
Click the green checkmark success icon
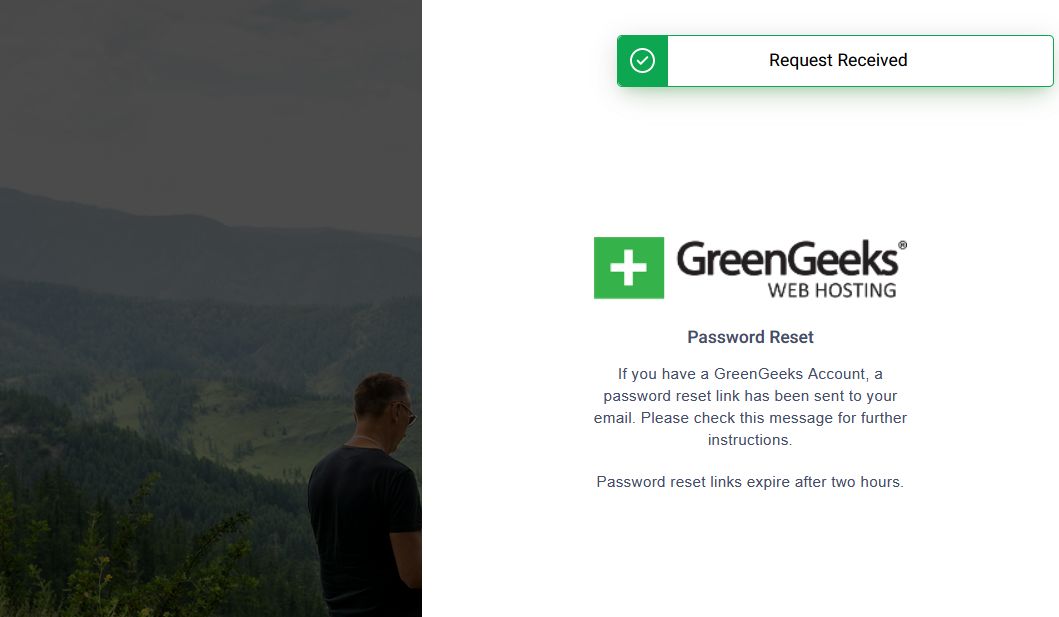(x=642, y=61)
